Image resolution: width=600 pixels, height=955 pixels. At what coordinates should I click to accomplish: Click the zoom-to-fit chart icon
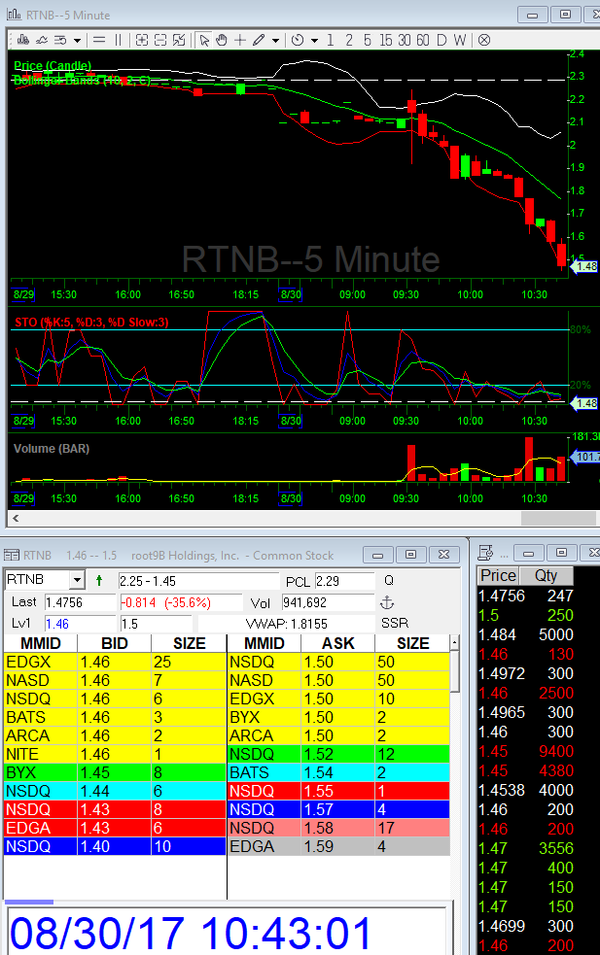coord(179,40)
